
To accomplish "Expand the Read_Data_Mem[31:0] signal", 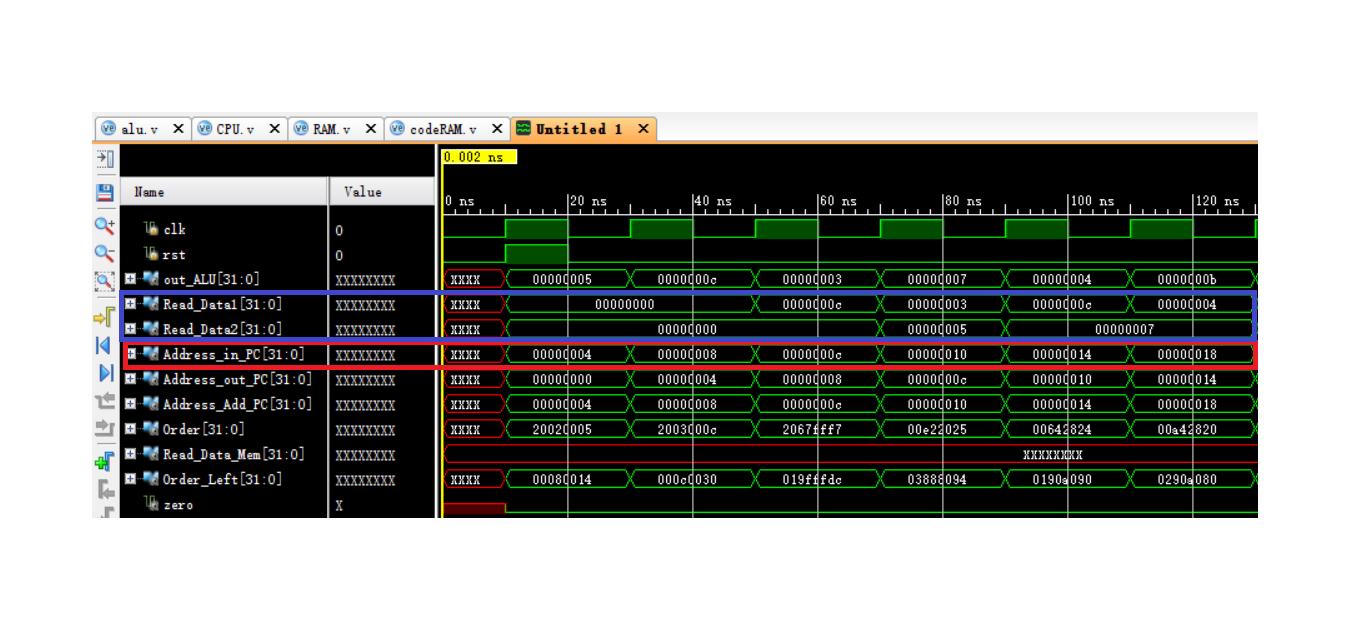I will point(131,454).
